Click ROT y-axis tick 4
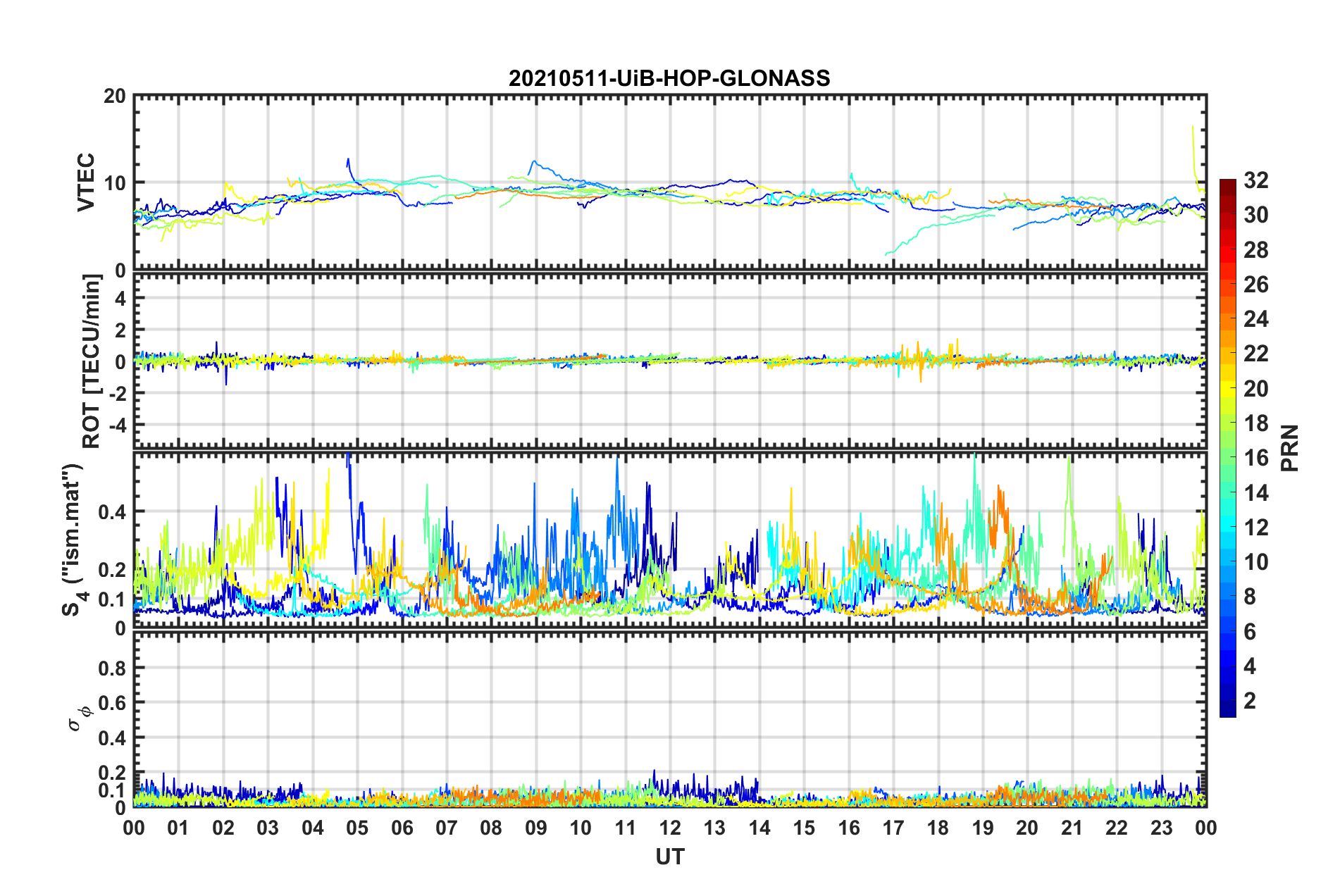 pos(120,298)
